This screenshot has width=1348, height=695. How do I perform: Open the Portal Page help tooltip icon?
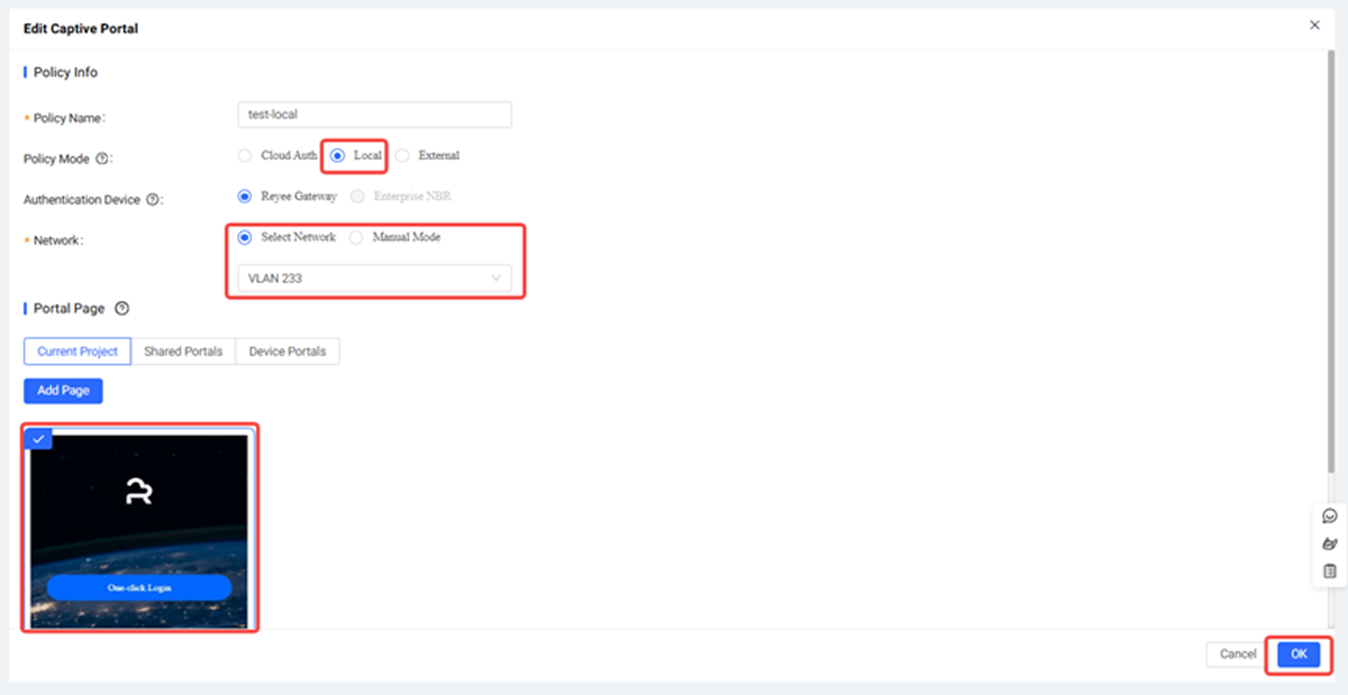(122, 308)
